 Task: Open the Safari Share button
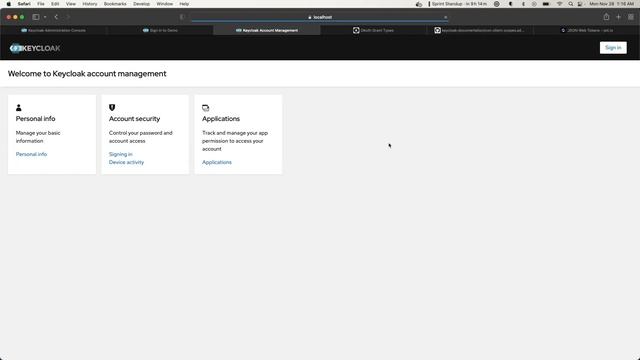(606, 17)
